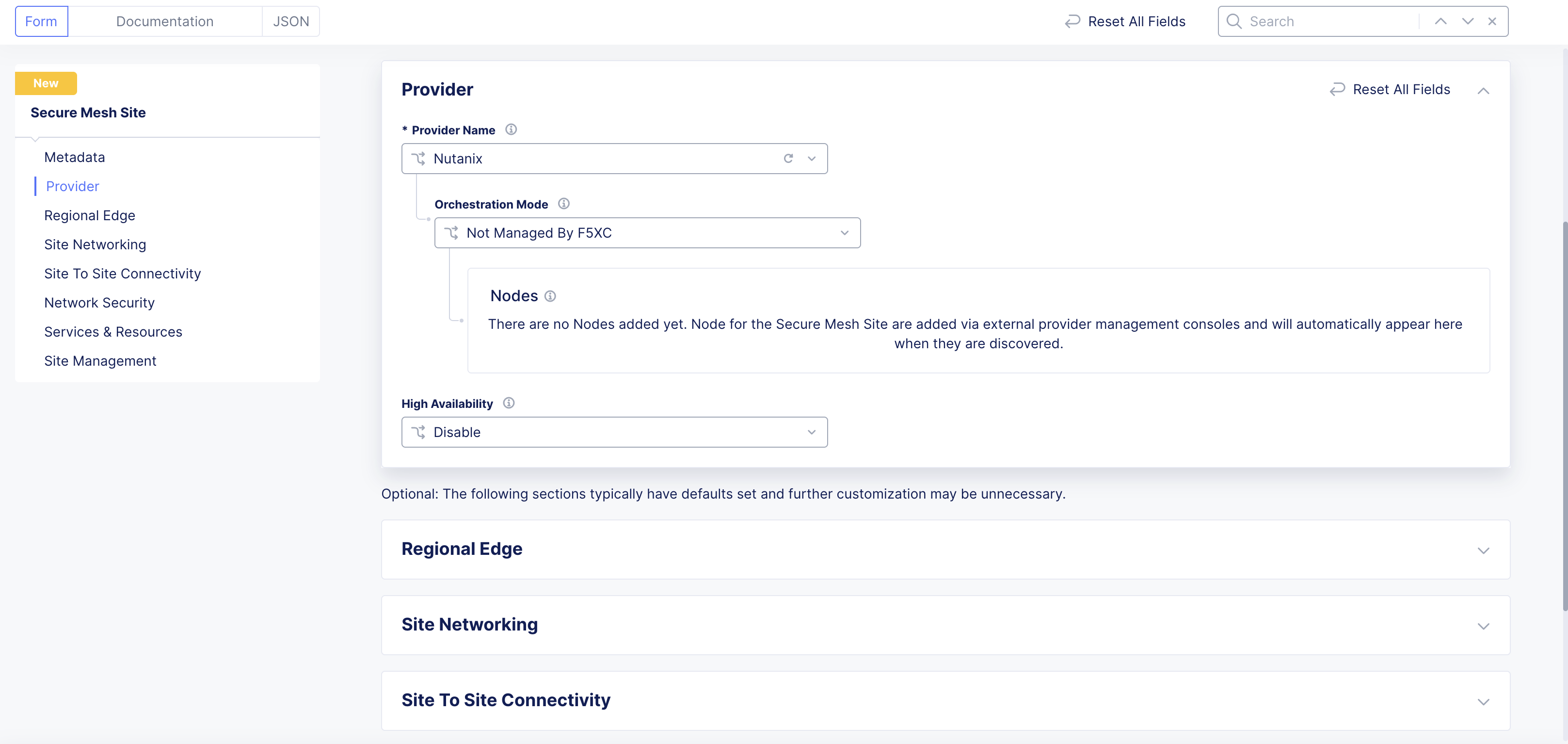Expand the Site Networking section
1568x744 pixels.
tap(1483, 626)
